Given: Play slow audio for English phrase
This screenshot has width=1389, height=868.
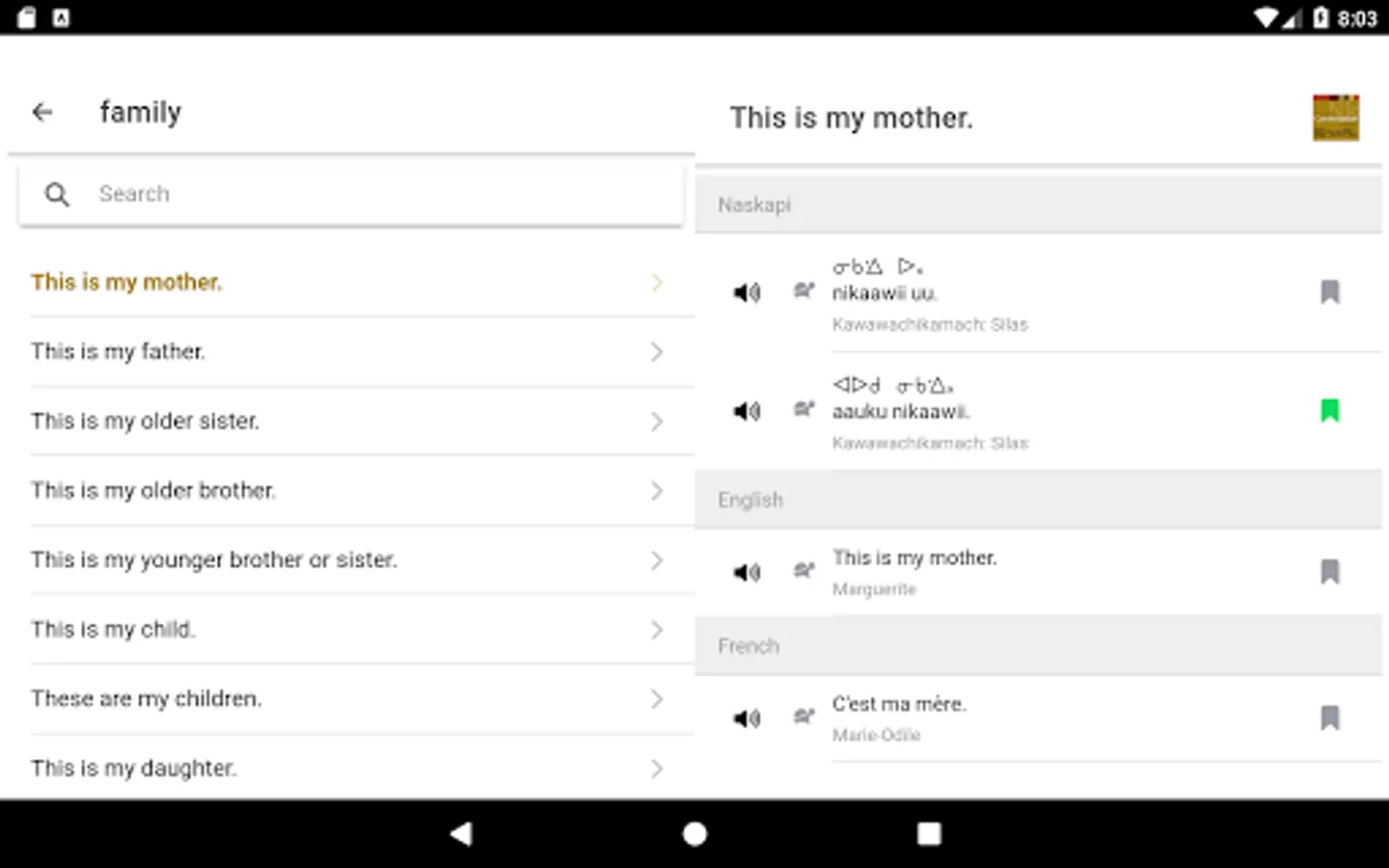Looking at the screenshot, I should [x=803, y=570].
